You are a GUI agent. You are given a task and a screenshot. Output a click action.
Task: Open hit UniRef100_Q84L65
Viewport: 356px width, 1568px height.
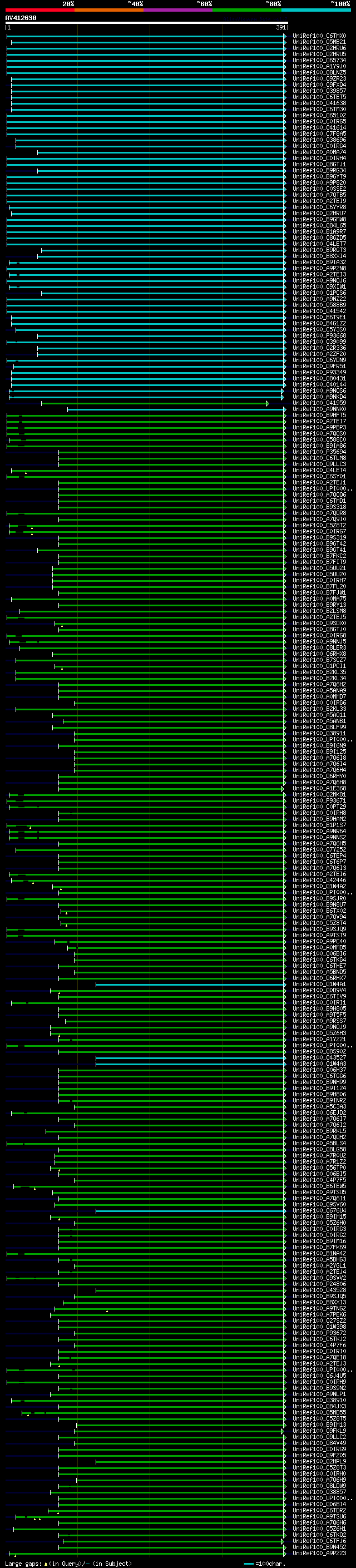click(319, 226)
